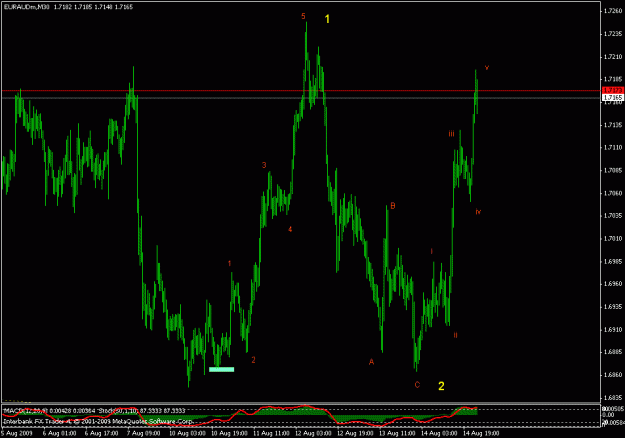This screenshot has height=438, width=625.
Task: Select the red corrective wave A label
Action: click(x=371, y=362)
